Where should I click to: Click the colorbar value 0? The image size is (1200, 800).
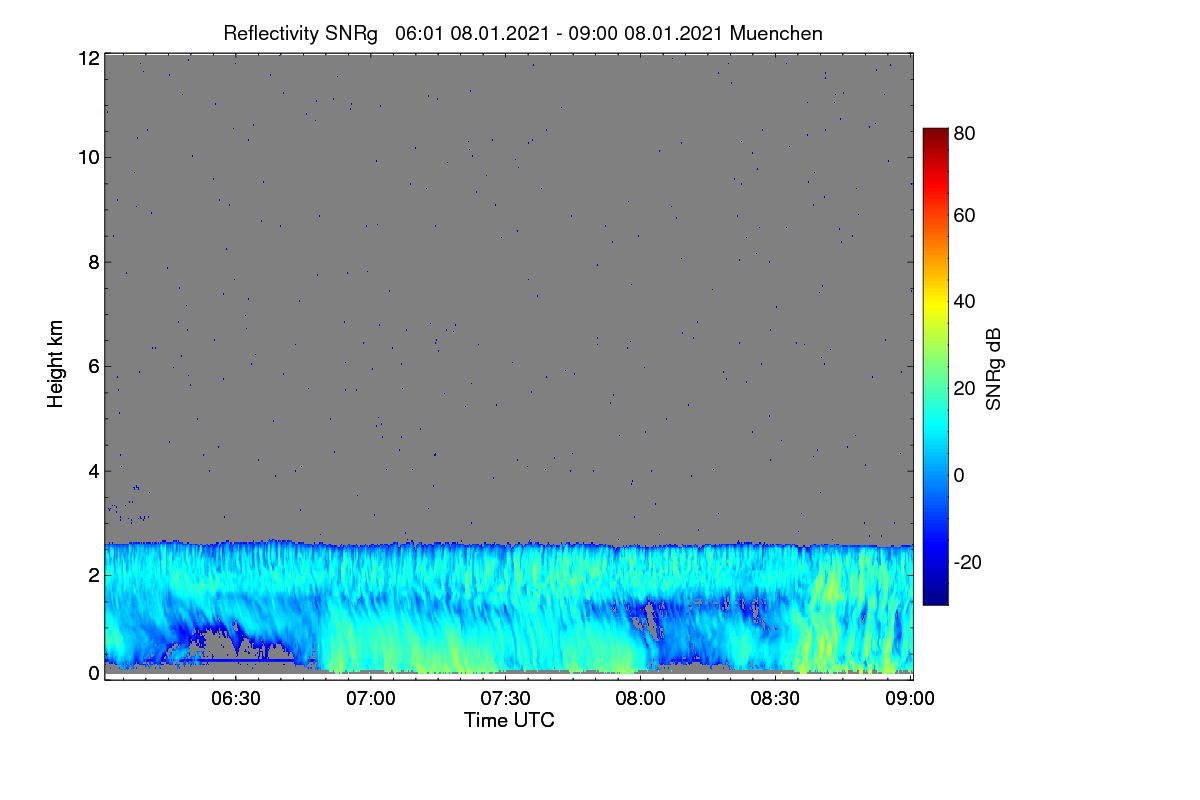[960, 474]
